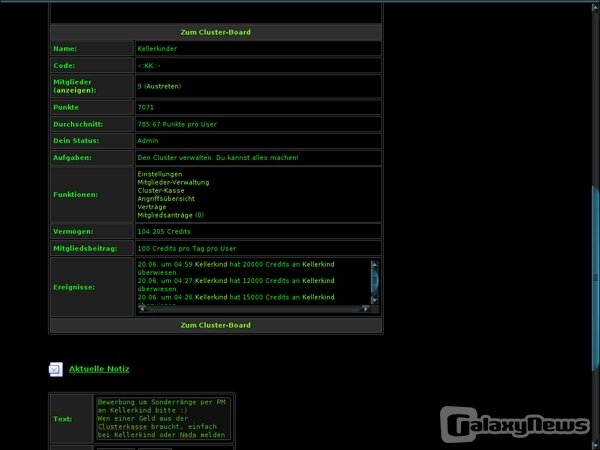Image resolution: width=600 pixels, height=450 pixels.
Task: Click the cluster name Kellerkinder
Action: (x=157, y=49)
